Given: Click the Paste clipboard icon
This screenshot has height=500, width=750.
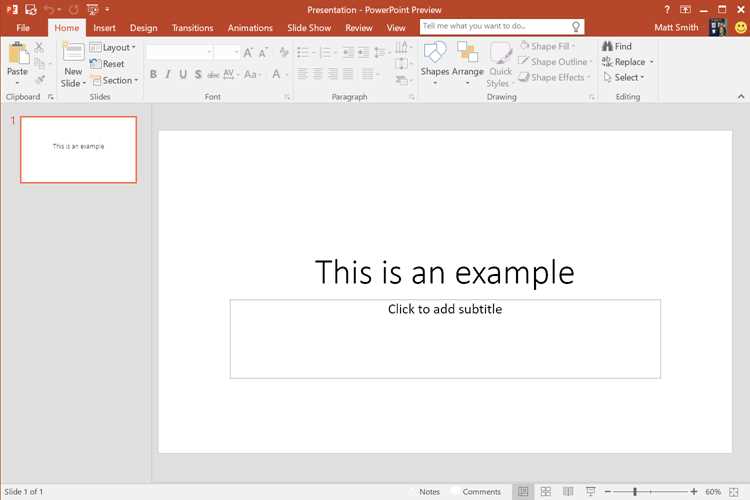Looking at the screenshot, I should (x=18, y=53).
